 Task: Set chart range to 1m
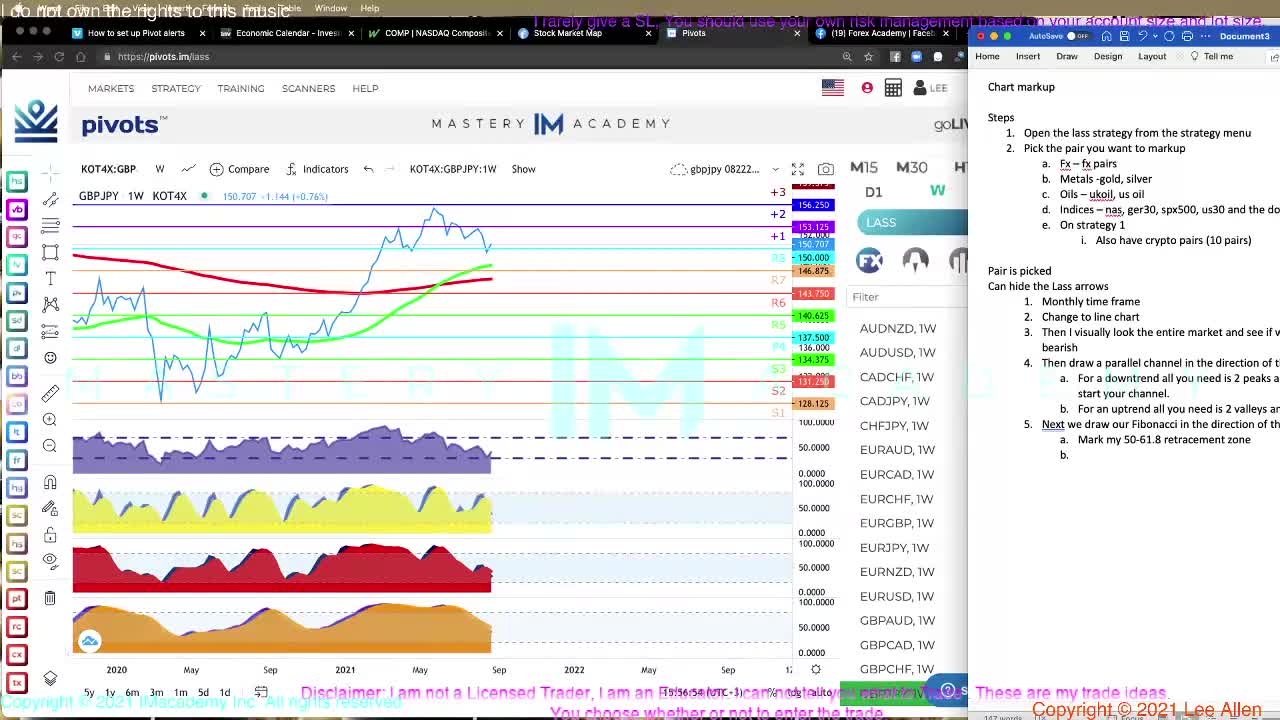tap(180, 692)
